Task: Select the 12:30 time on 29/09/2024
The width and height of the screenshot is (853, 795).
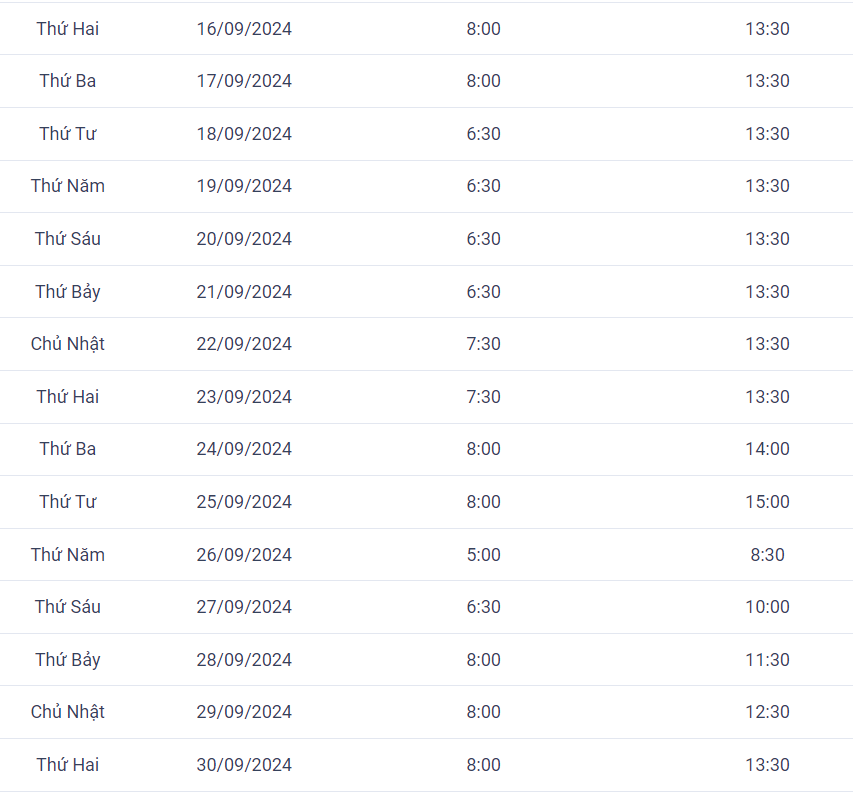Action: 767,712
